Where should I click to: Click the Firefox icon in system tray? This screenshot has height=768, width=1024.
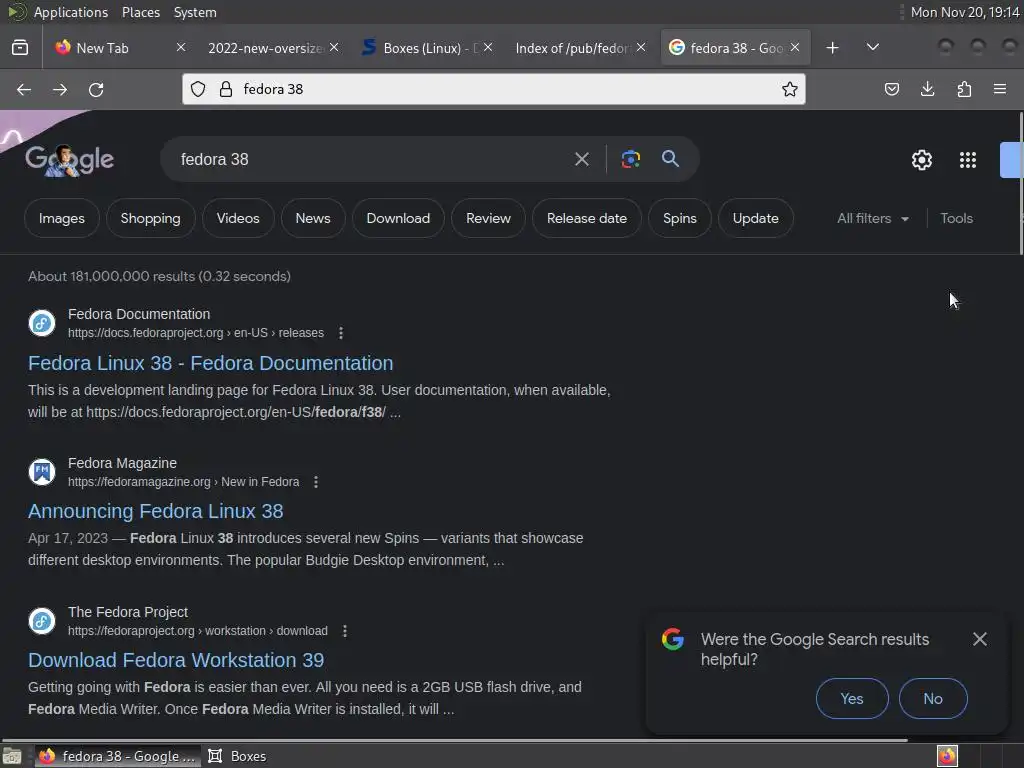click(x=947, y=756)
